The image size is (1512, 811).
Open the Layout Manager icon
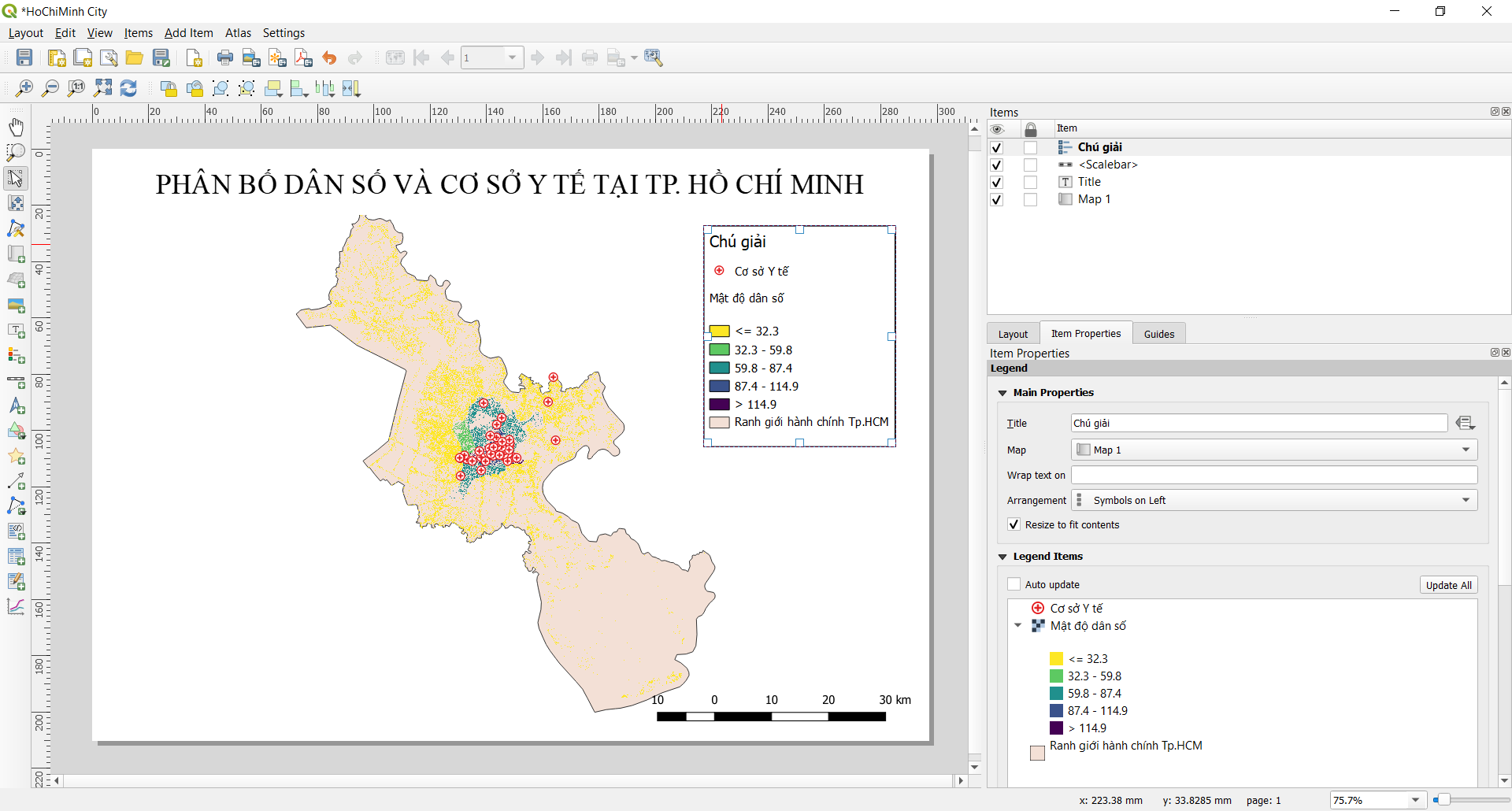(x=109, y=57)
